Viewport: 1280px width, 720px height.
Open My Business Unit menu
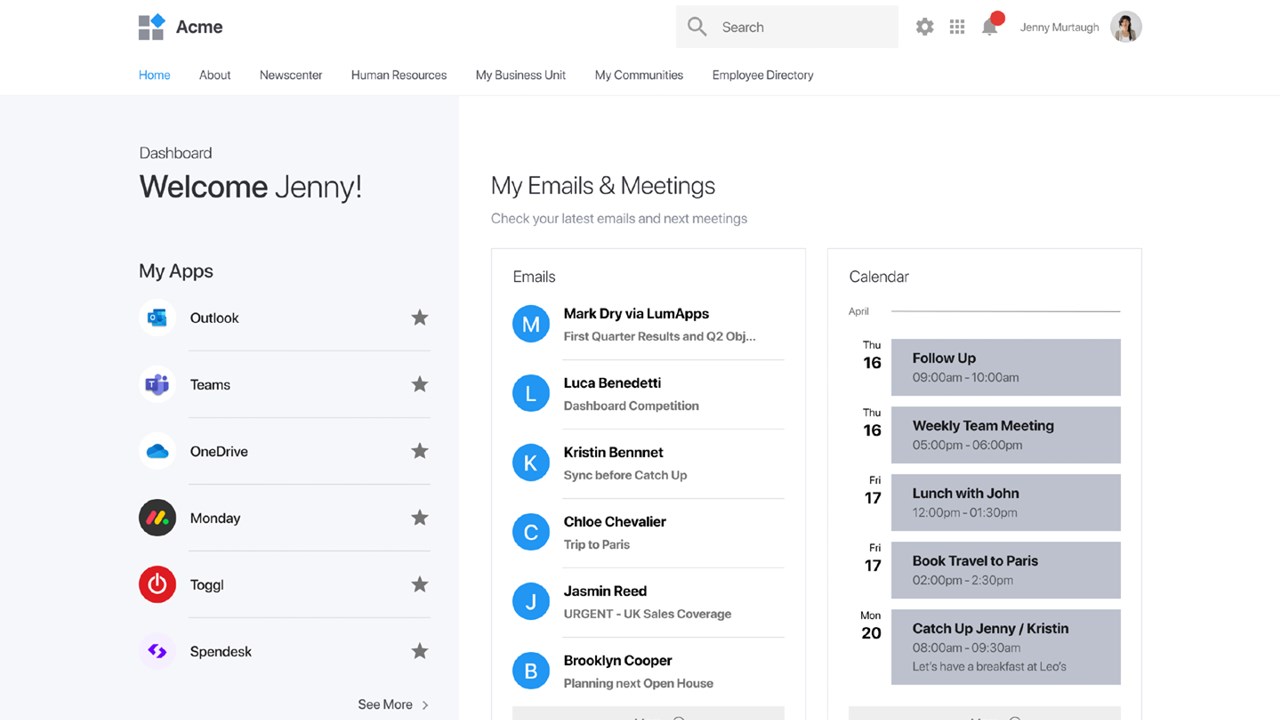tap(521, 75)
